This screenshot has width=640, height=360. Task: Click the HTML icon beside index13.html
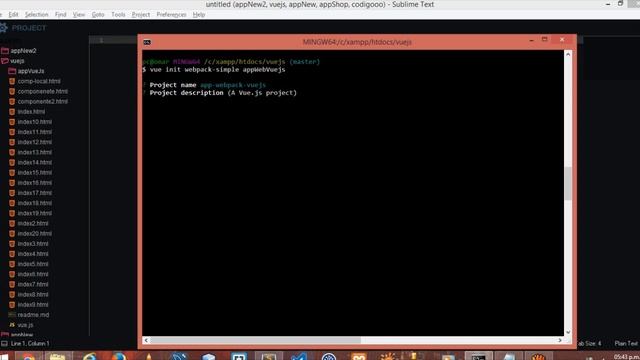12,152
